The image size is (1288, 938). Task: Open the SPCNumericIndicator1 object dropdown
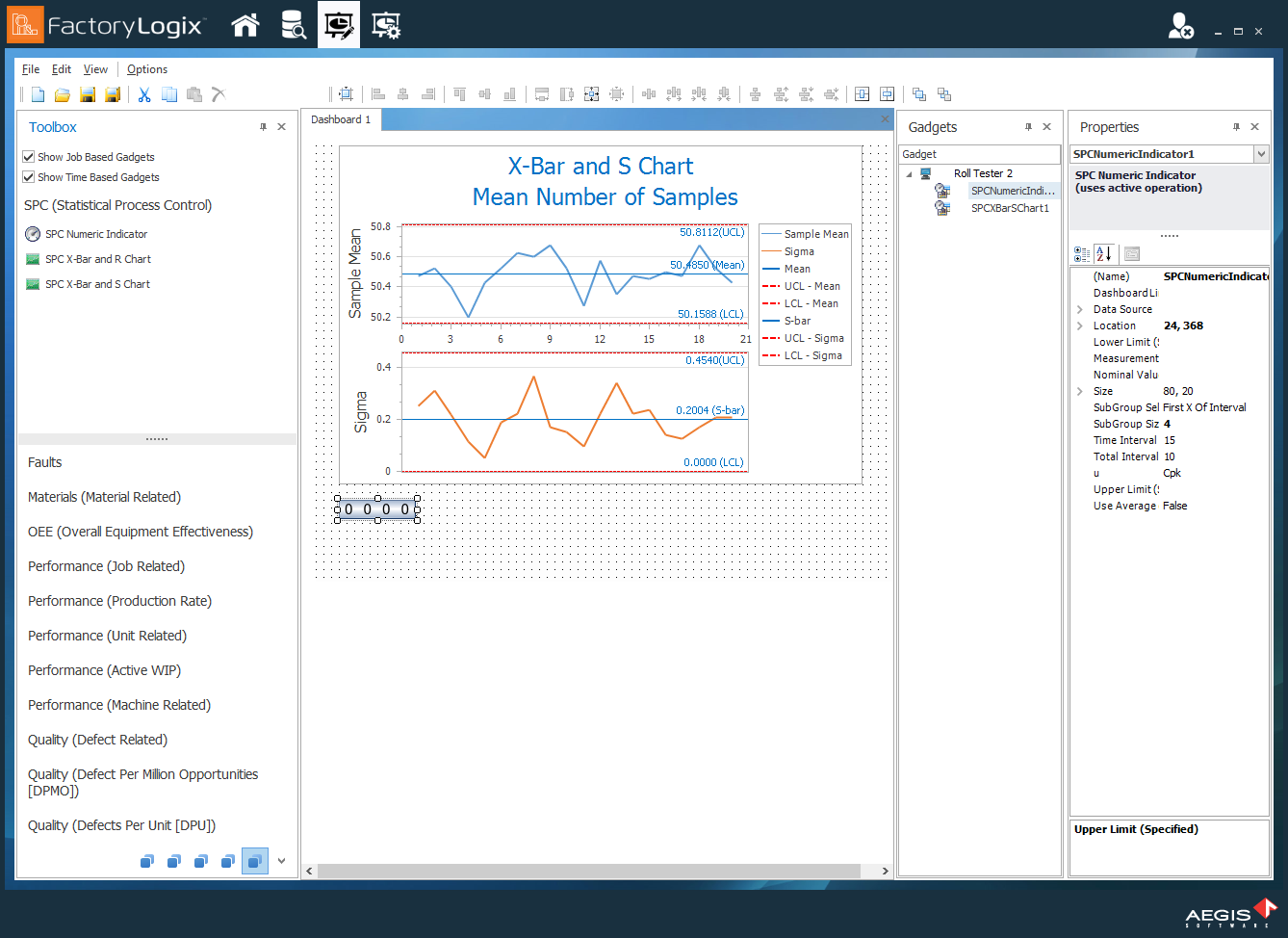pos(1261,154)
